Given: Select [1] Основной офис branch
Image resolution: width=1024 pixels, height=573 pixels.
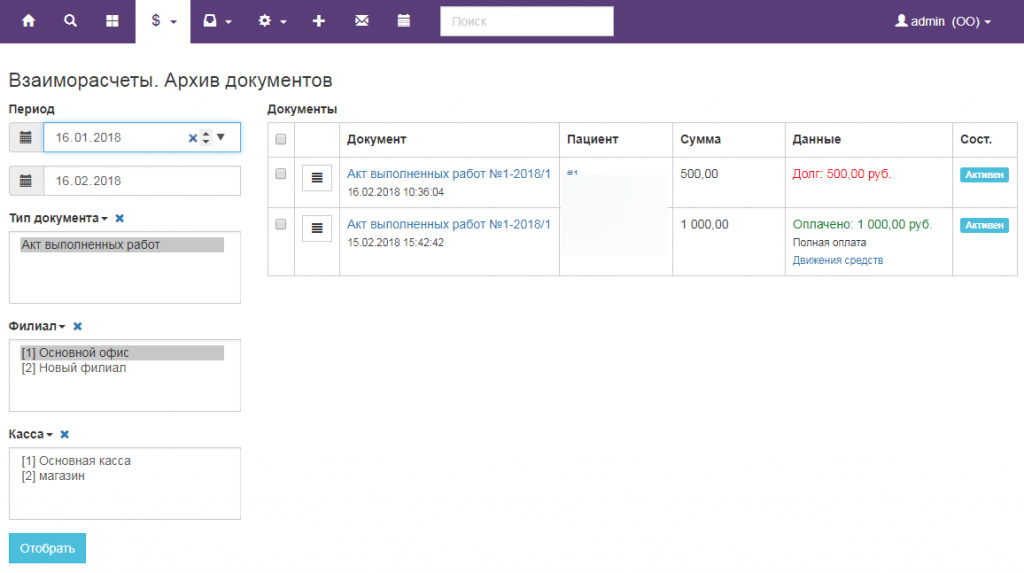Looking at the screenshot, I should click(x=121, y=353).
